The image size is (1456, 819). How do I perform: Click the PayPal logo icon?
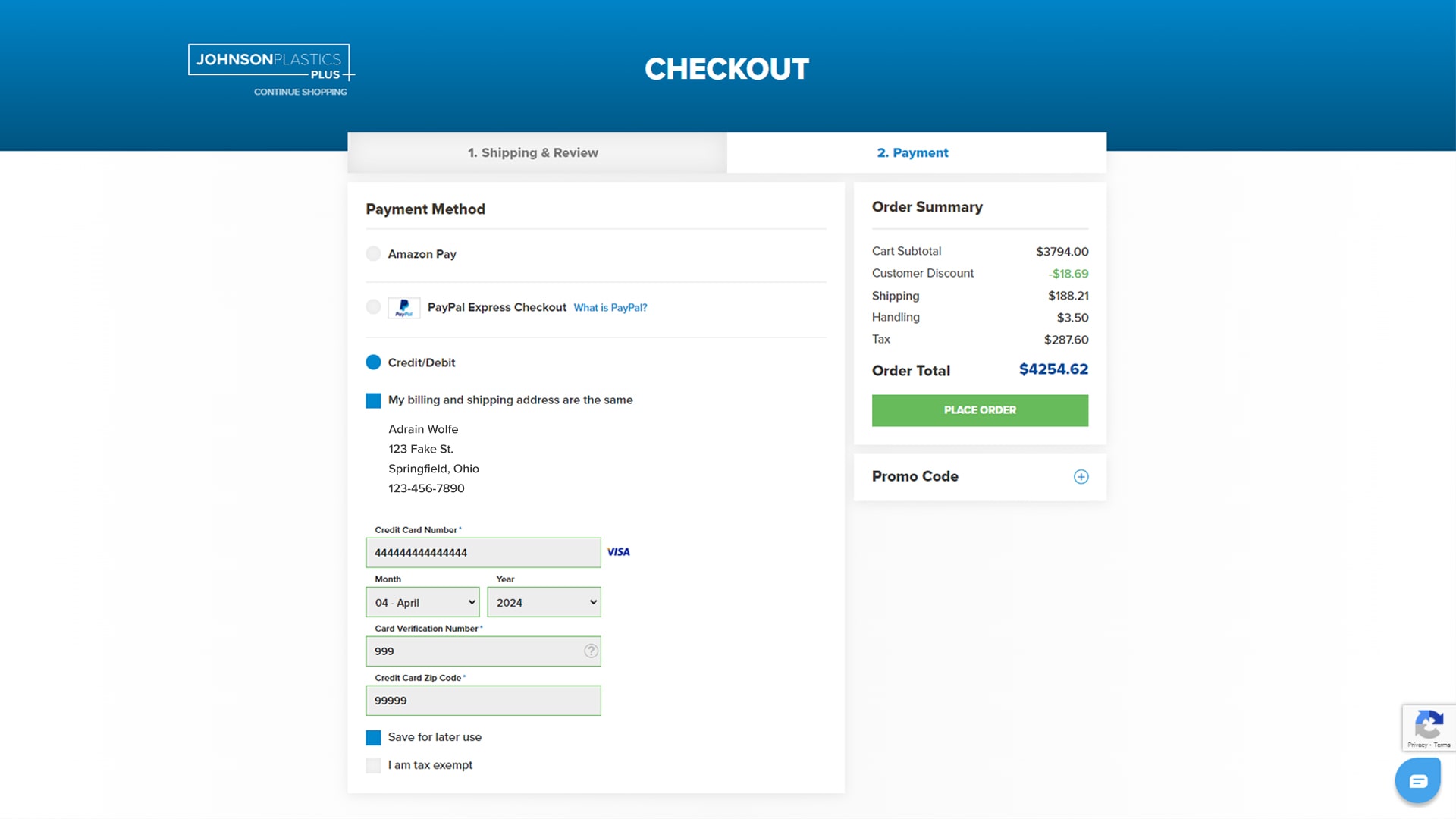404,308
